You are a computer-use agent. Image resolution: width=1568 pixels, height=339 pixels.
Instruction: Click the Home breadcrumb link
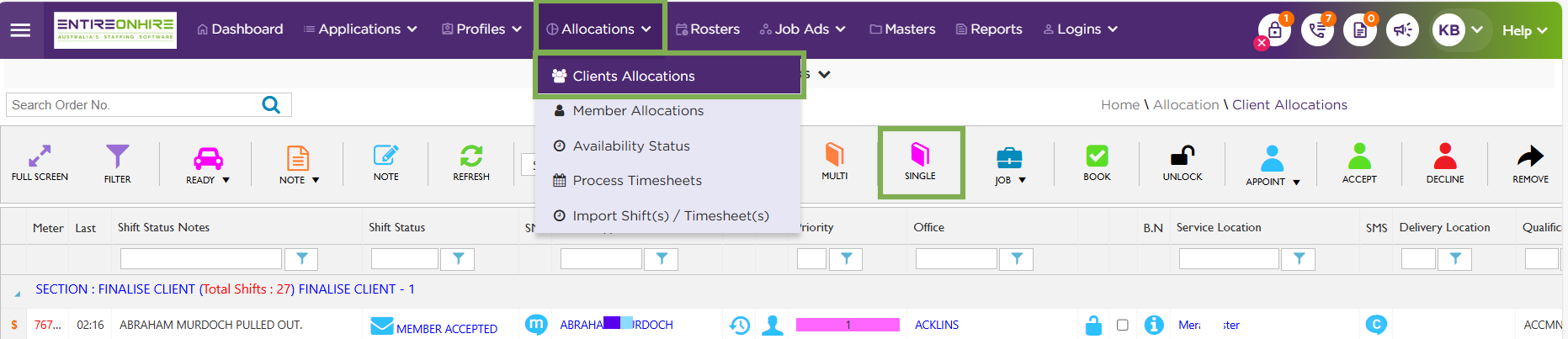pyautogui.click(x=1119, y=105)
